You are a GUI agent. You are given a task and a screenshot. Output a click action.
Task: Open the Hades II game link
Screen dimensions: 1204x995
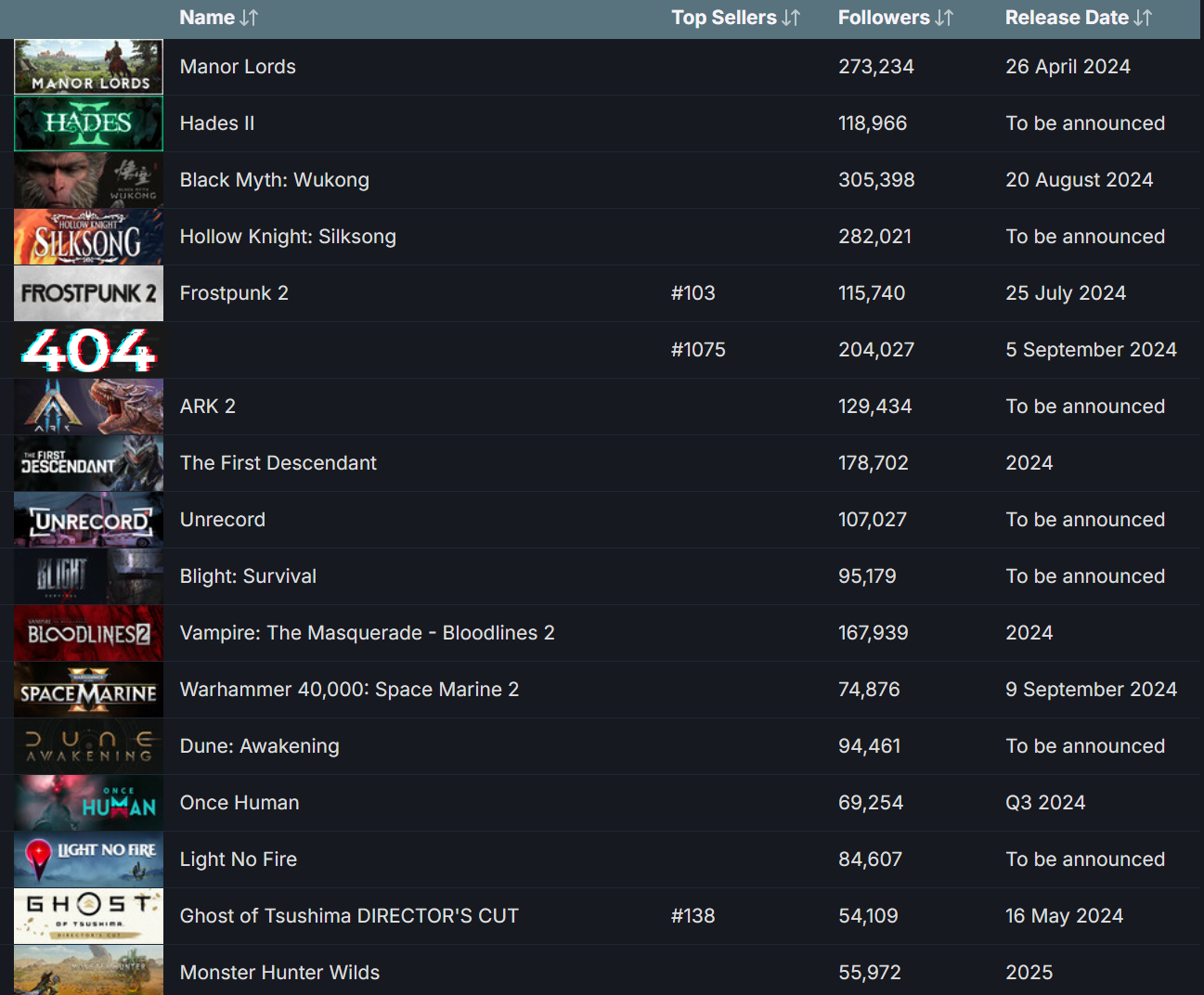tap(217, 123)
